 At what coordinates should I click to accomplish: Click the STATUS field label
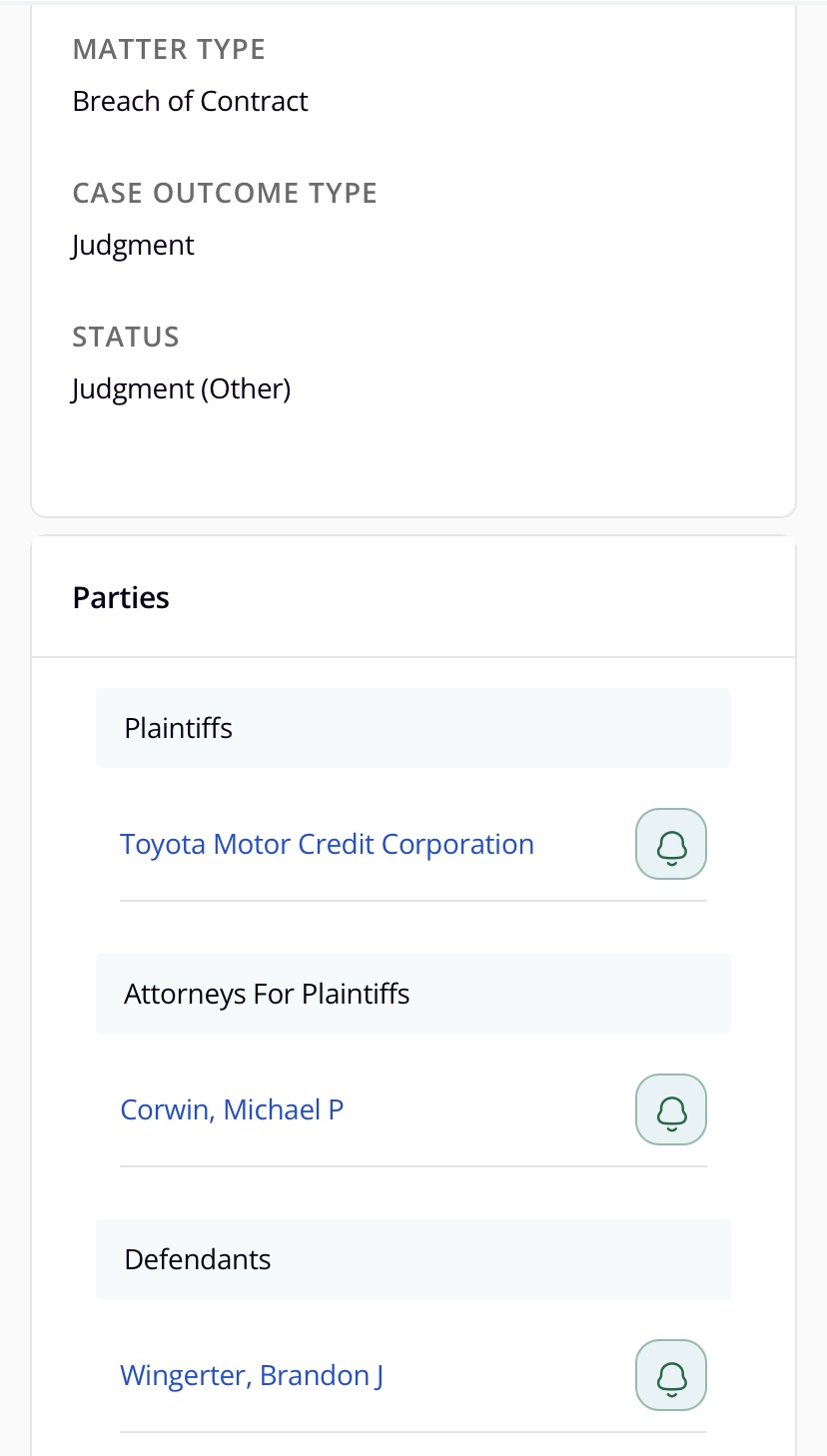click(x=126, y=337)
